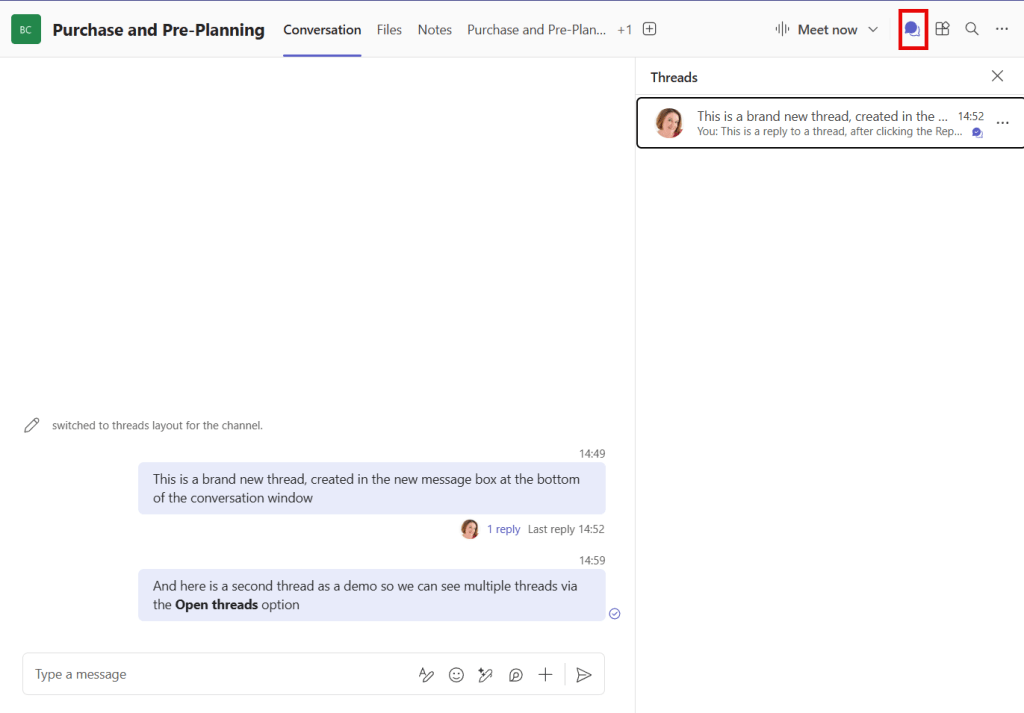
Task: Close the Threads panel
Action: coord(997,76)
